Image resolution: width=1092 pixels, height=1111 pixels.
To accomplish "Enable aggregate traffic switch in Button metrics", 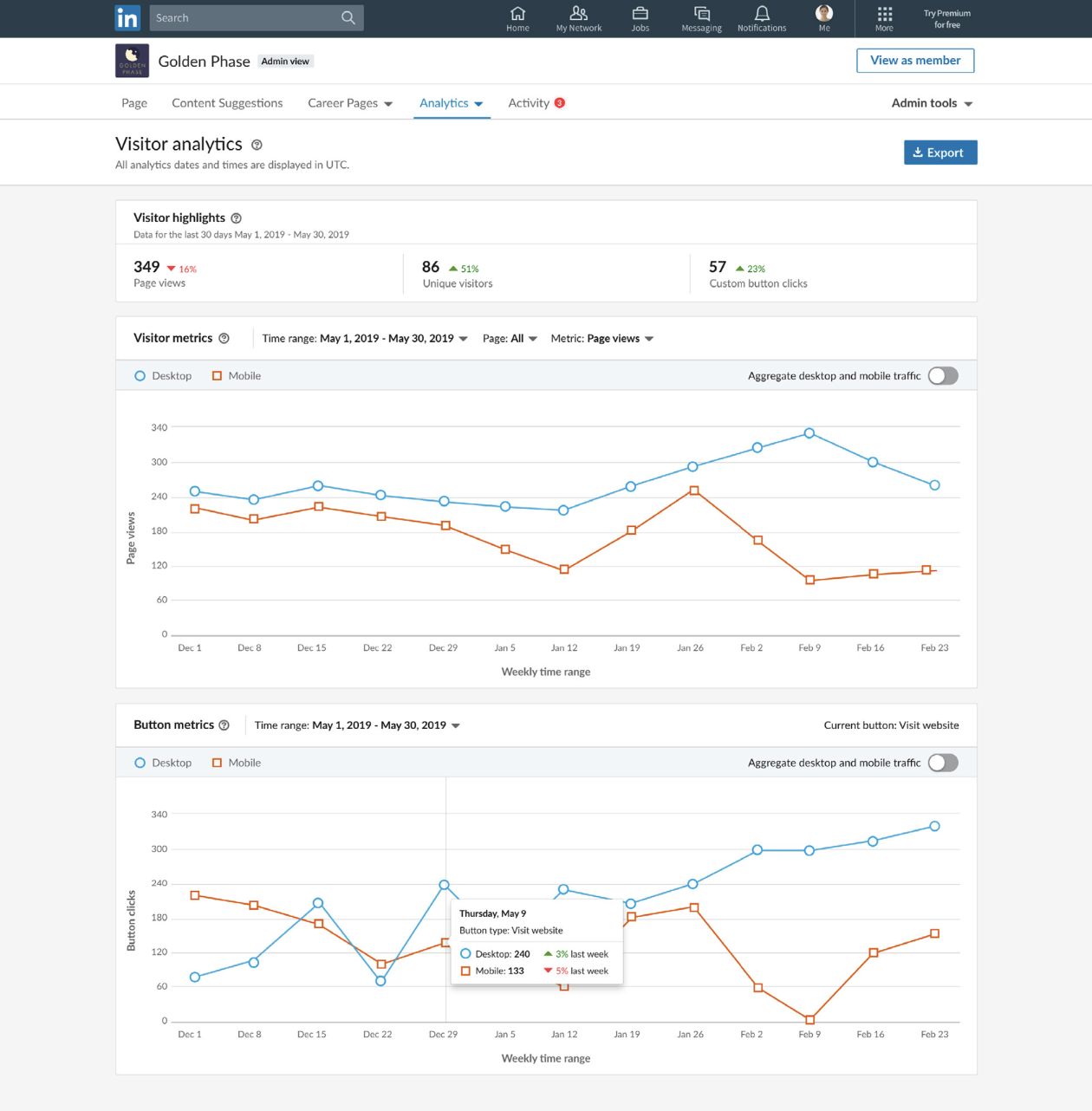I will [943, 763].
